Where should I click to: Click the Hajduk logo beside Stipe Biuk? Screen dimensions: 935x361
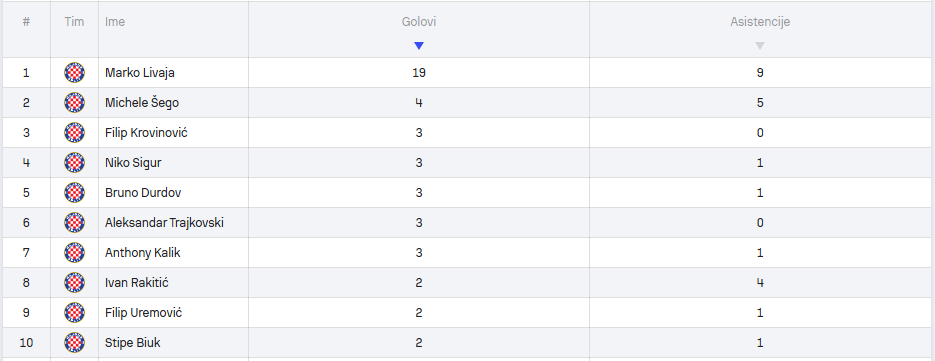(x=75, y=343)
